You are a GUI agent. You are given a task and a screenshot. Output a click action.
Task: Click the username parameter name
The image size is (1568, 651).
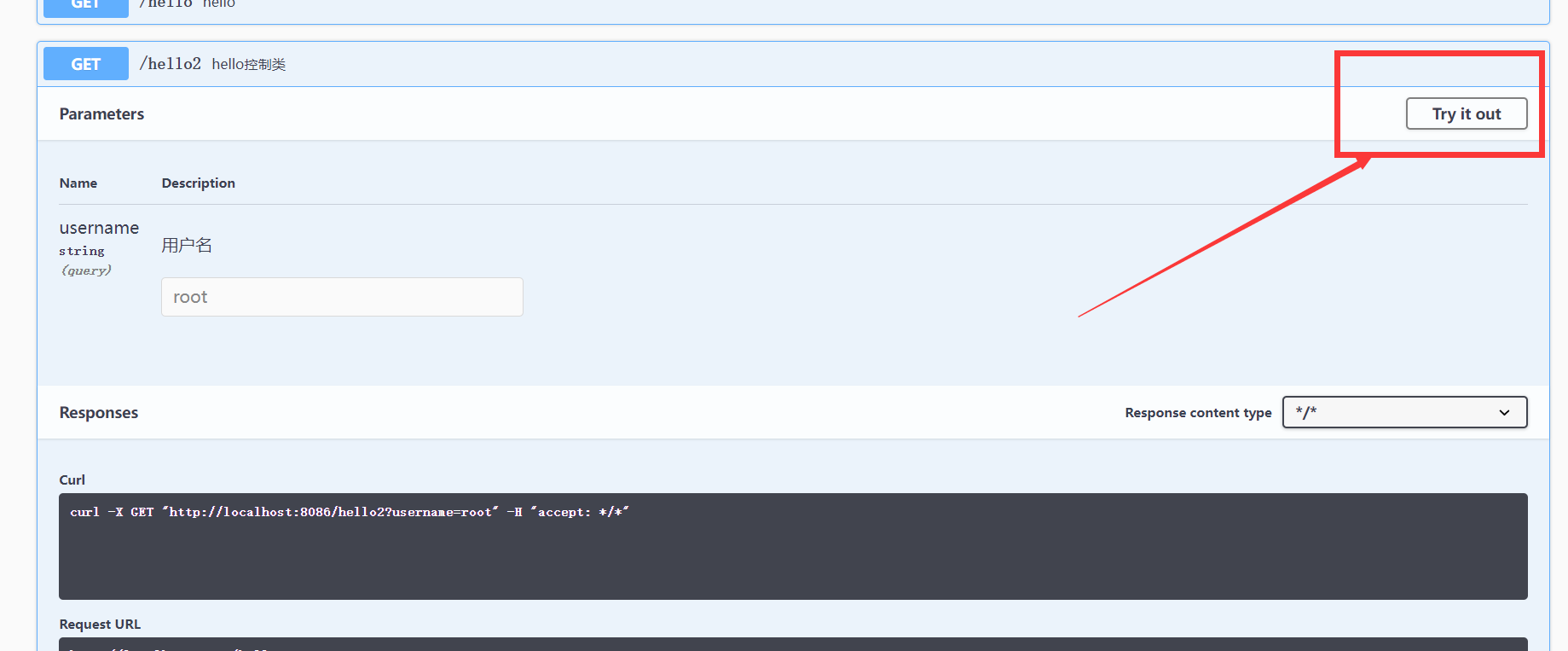(x=99, y=228)
